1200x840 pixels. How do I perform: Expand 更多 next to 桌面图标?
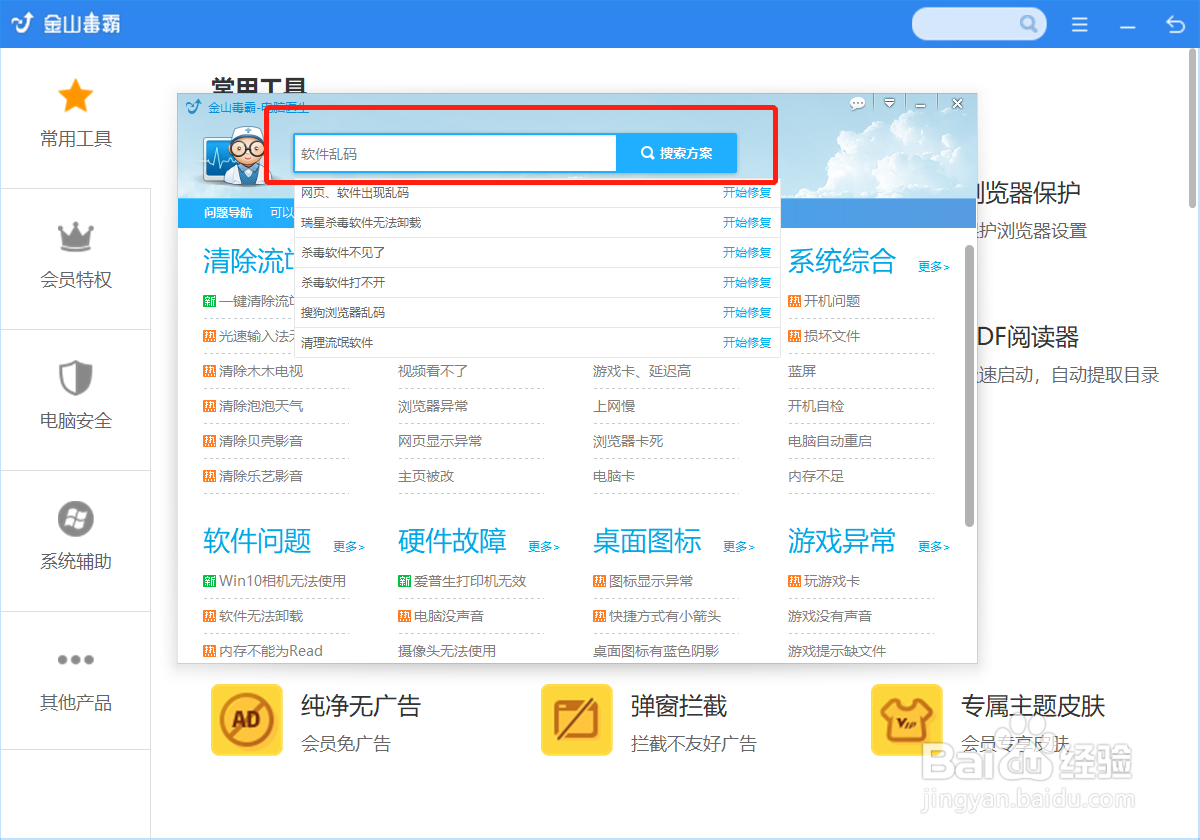tap(739, 547)
